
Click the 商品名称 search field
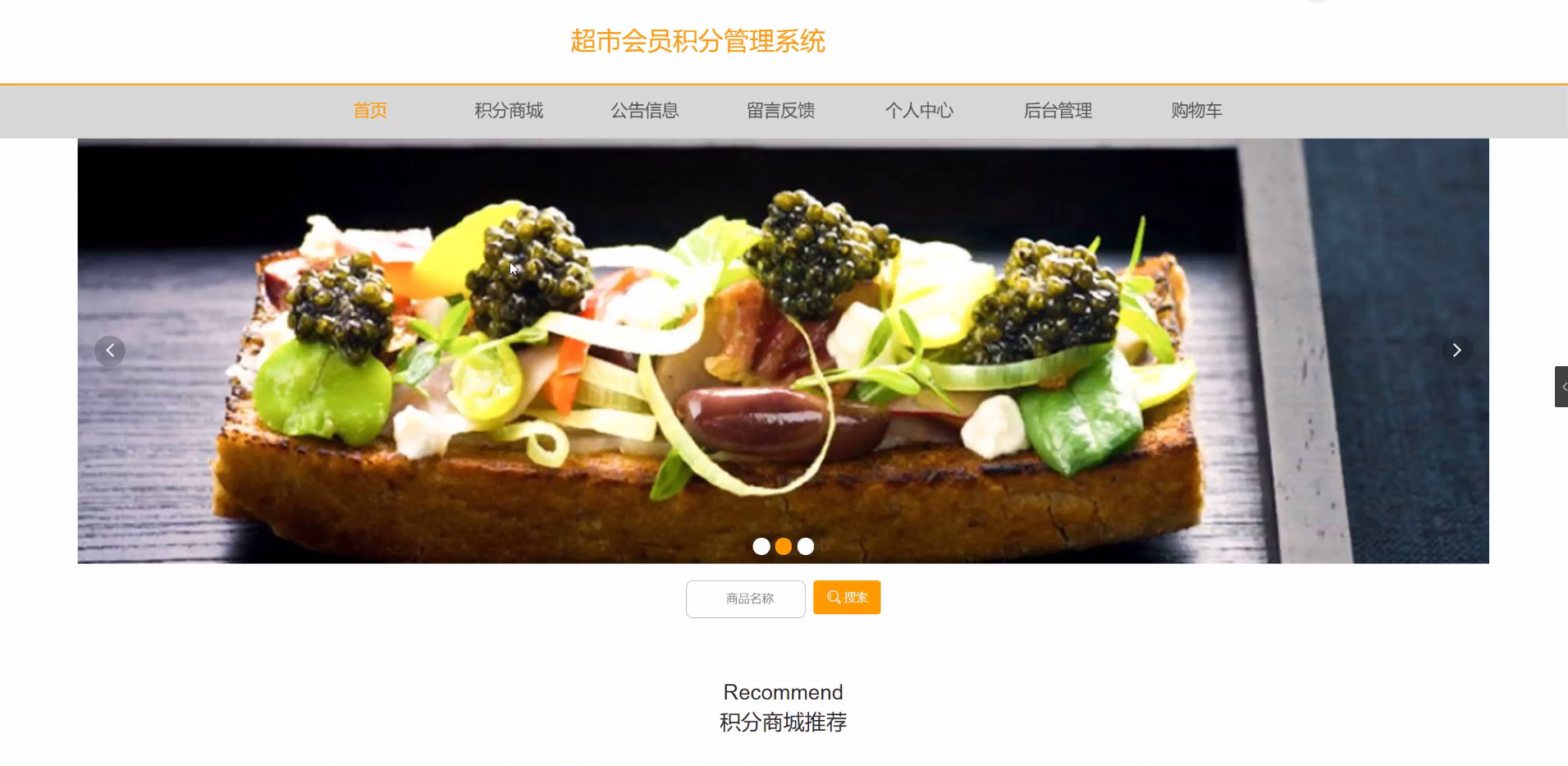point(746,599)
